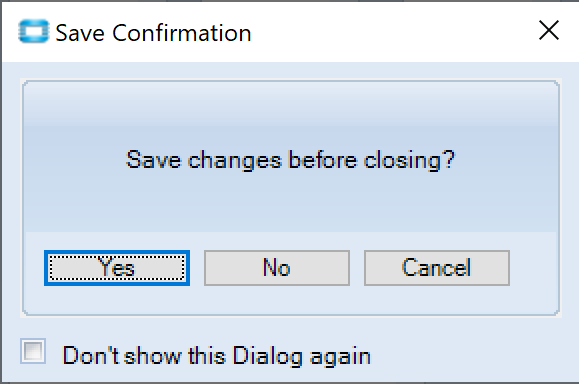Close the Save Confirmation dialog with X
This screenshot has width=579, height=384.
coord(549,30)
